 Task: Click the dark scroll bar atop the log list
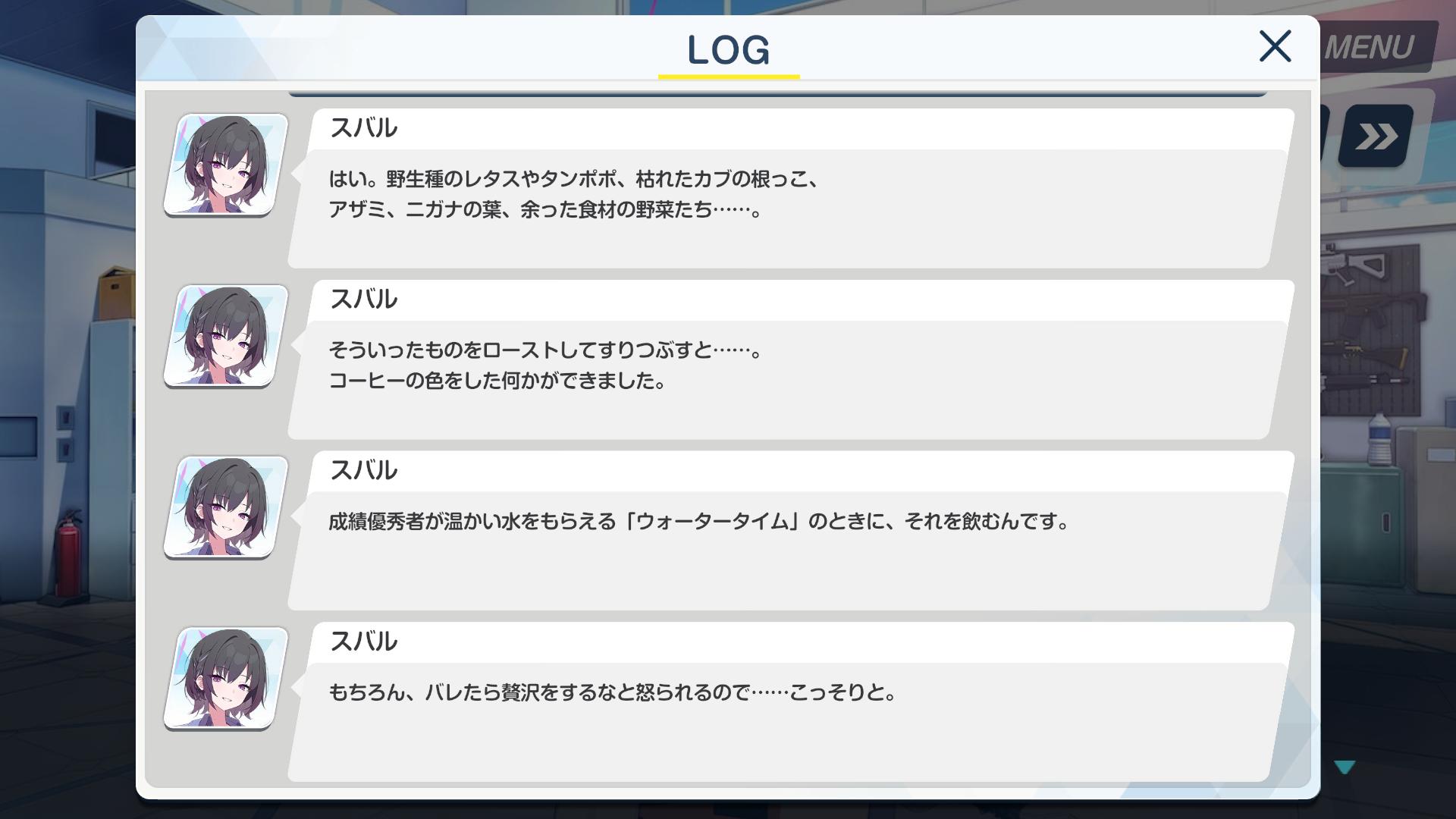click(777, 94)
